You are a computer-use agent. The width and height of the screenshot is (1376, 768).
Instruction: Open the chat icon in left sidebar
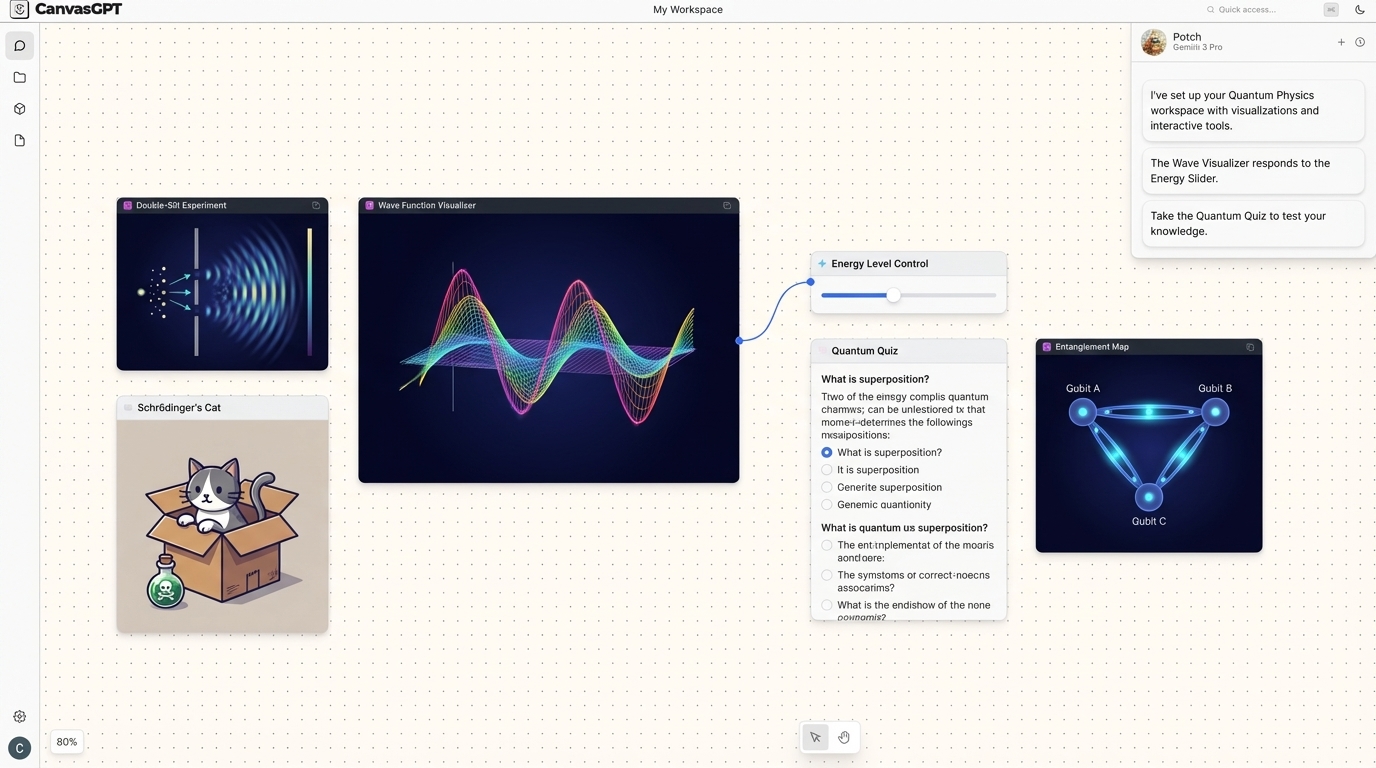pyautogui.click(x=19, y=46)
